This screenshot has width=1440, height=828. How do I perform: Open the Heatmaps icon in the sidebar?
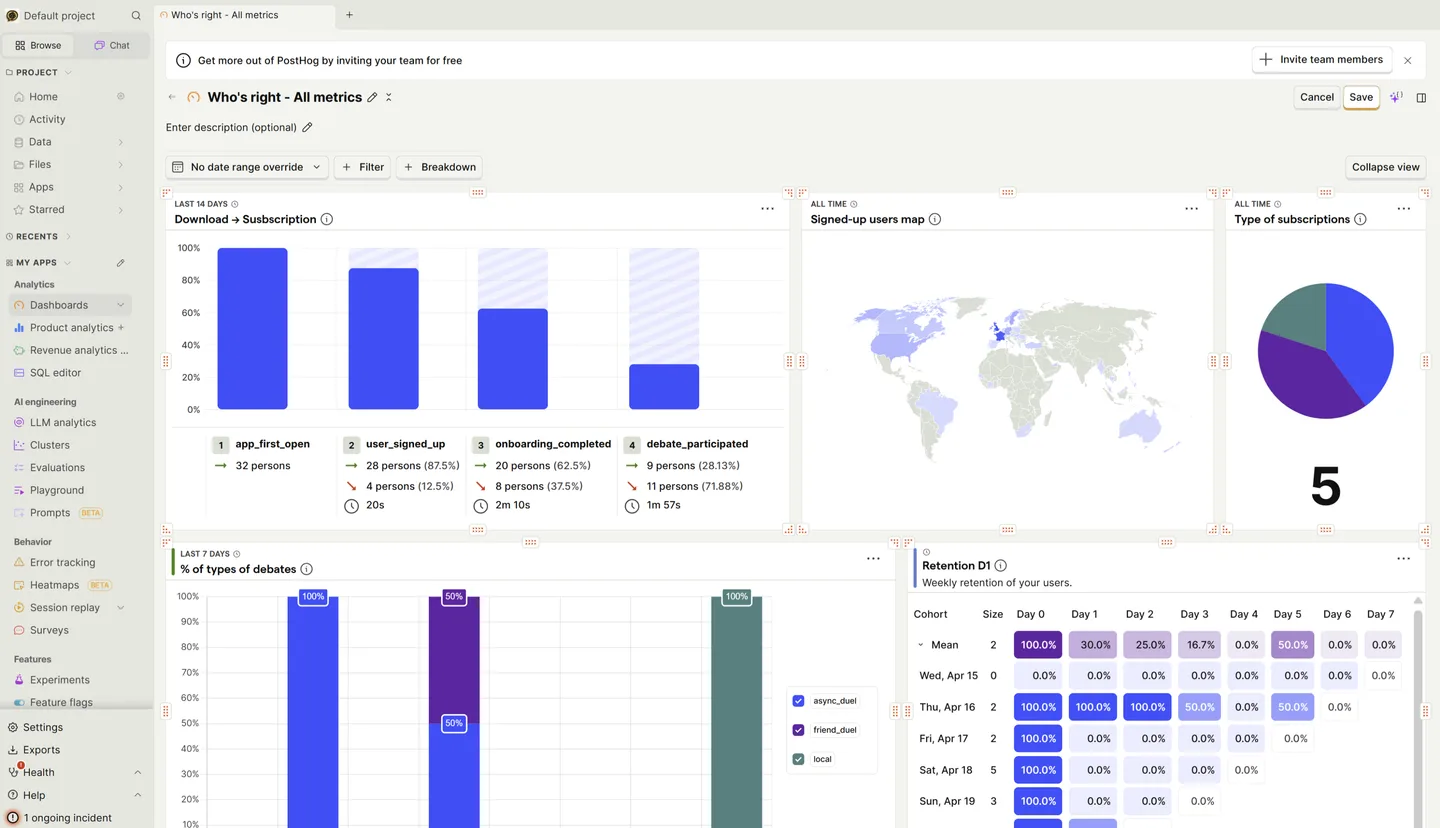19,585
